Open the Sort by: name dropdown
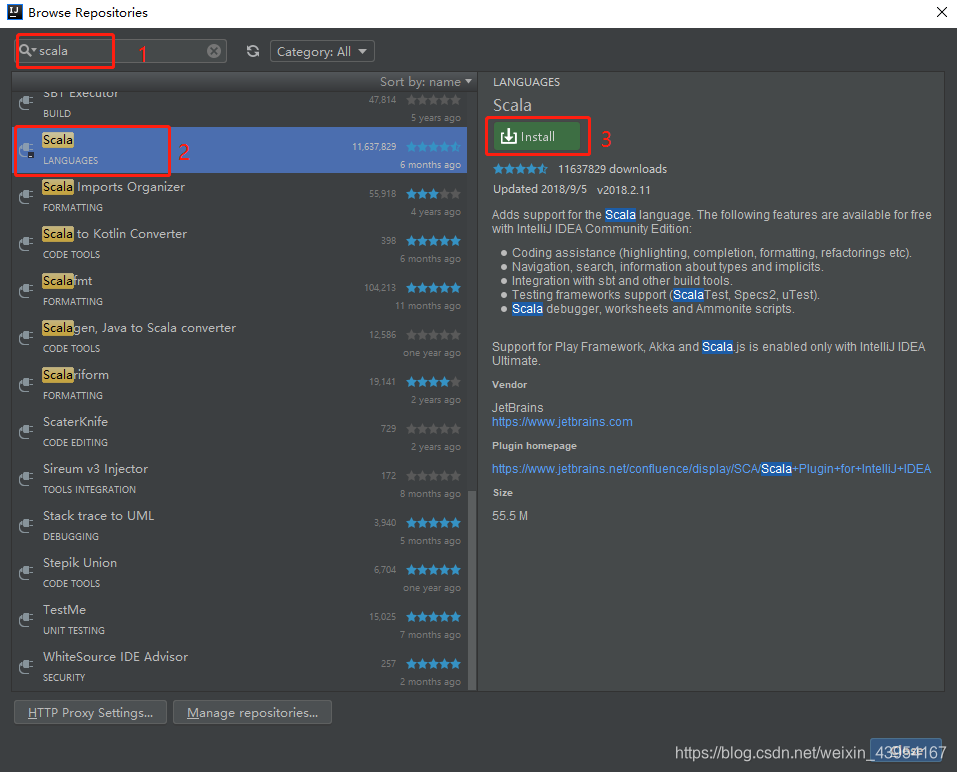957x772 pixels. pyautogui.click(x=425, y=82)
